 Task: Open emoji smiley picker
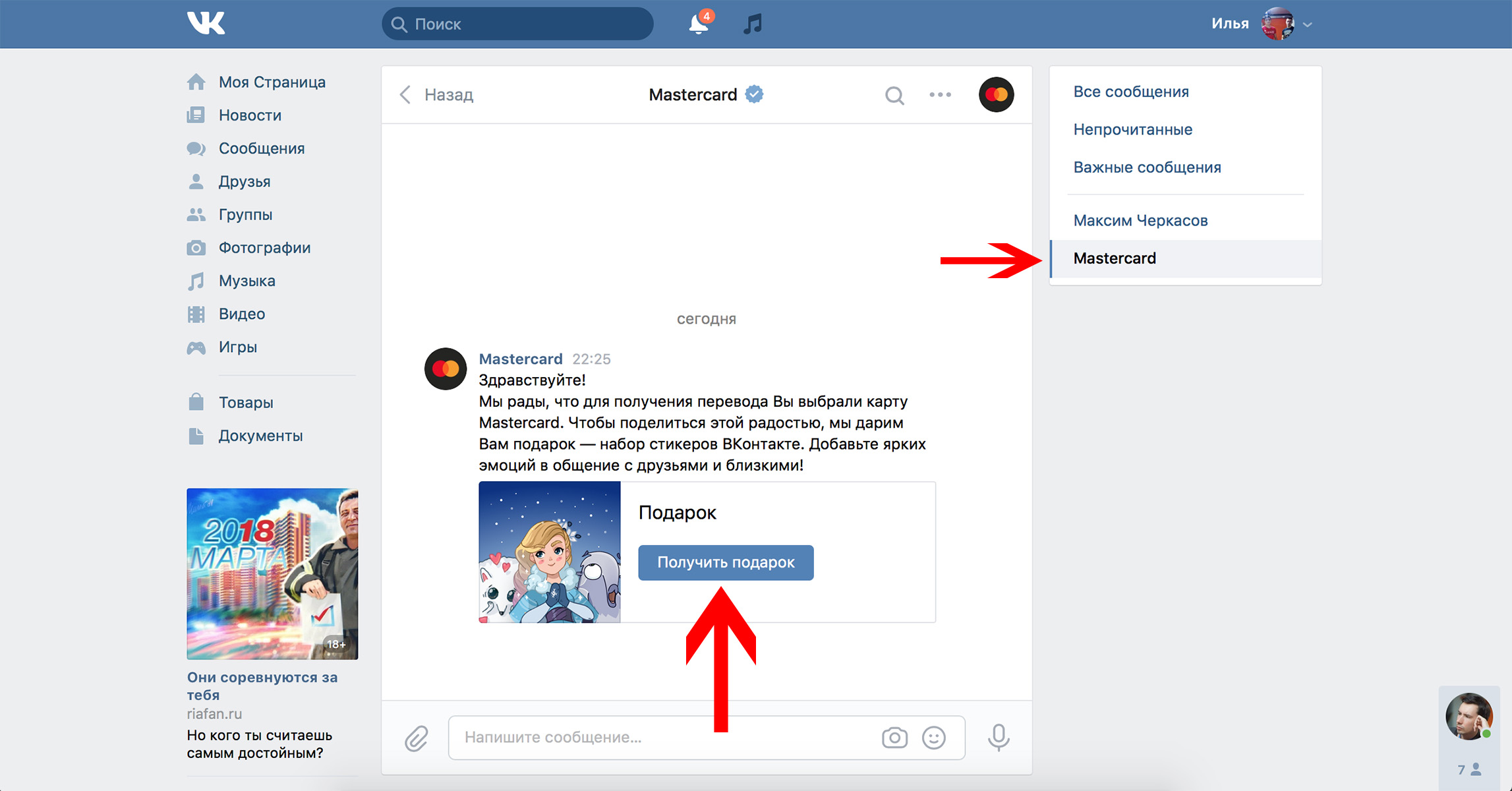tap(934, 738)
